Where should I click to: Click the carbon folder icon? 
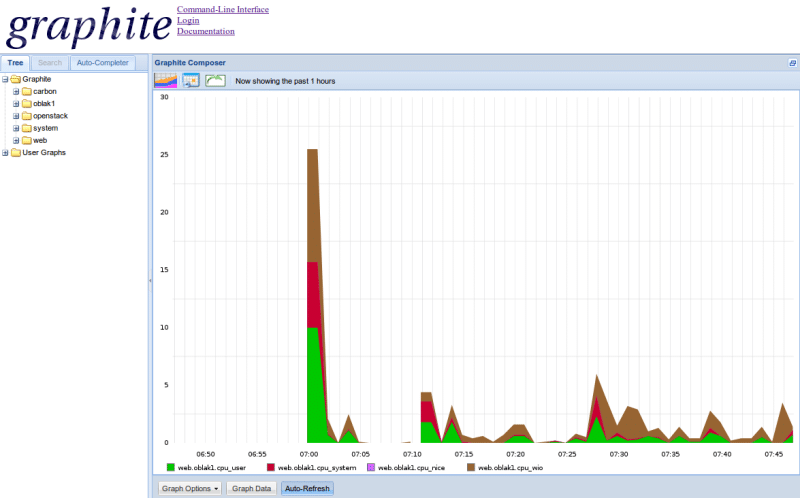point(27,91)
